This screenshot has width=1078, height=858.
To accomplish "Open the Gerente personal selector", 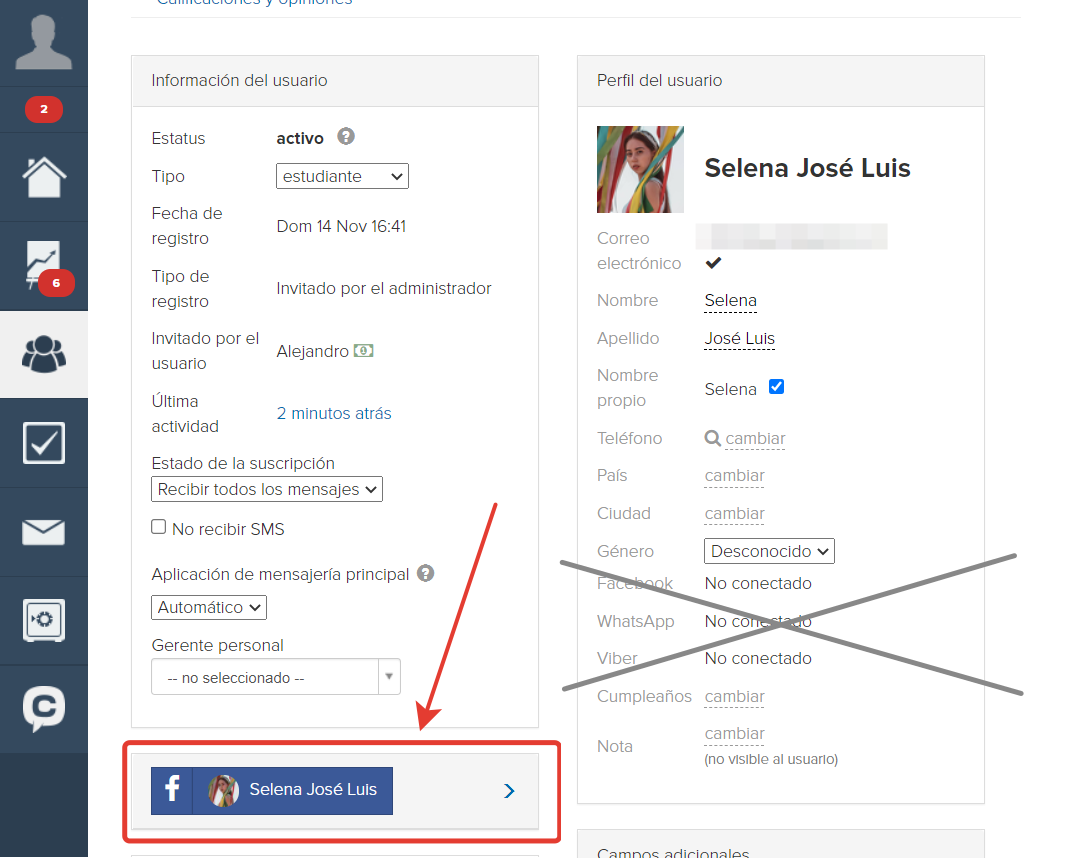I will 276,677.
